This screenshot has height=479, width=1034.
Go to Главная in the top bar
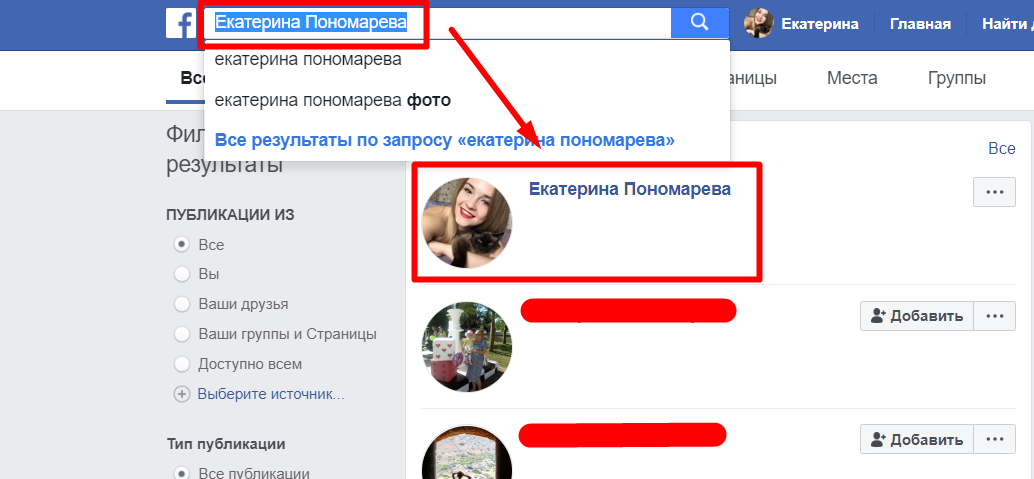pyautogui.click(x=920, y=24)
